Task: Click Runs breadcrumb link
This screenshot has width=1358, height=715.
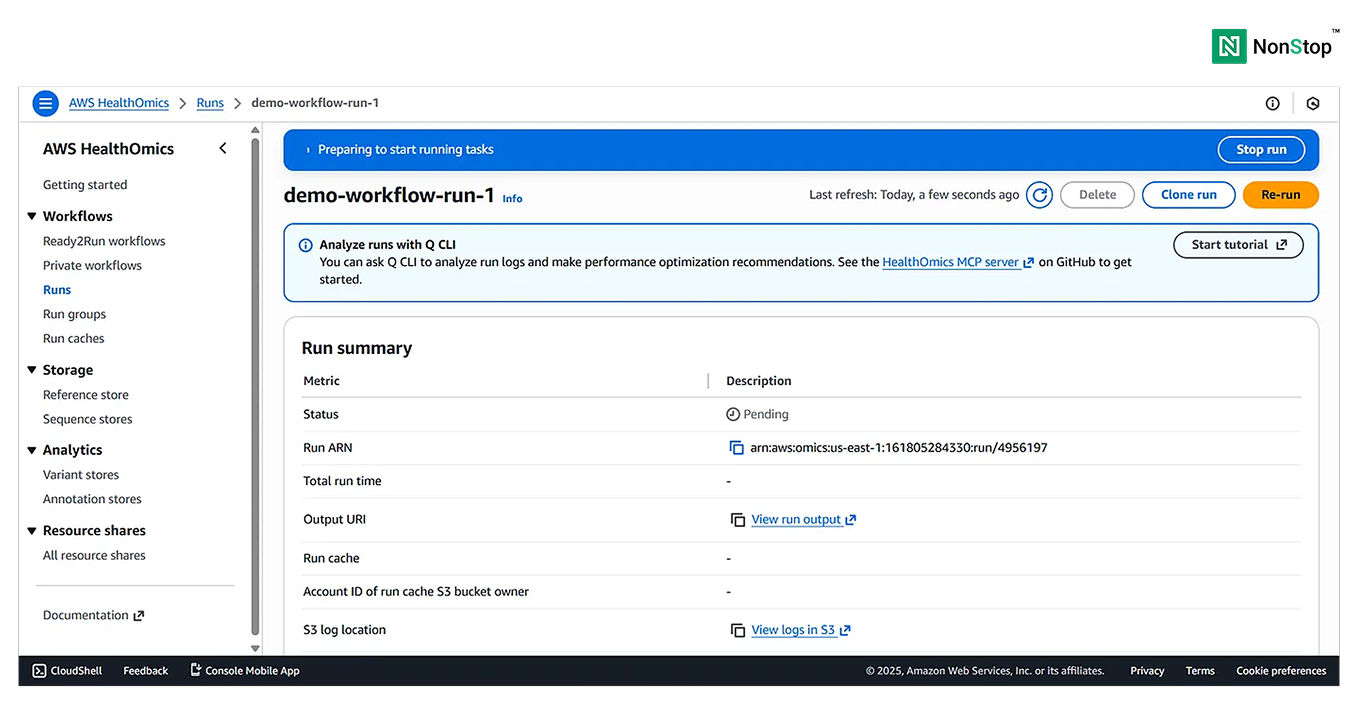Action: [x=210, y=103]
